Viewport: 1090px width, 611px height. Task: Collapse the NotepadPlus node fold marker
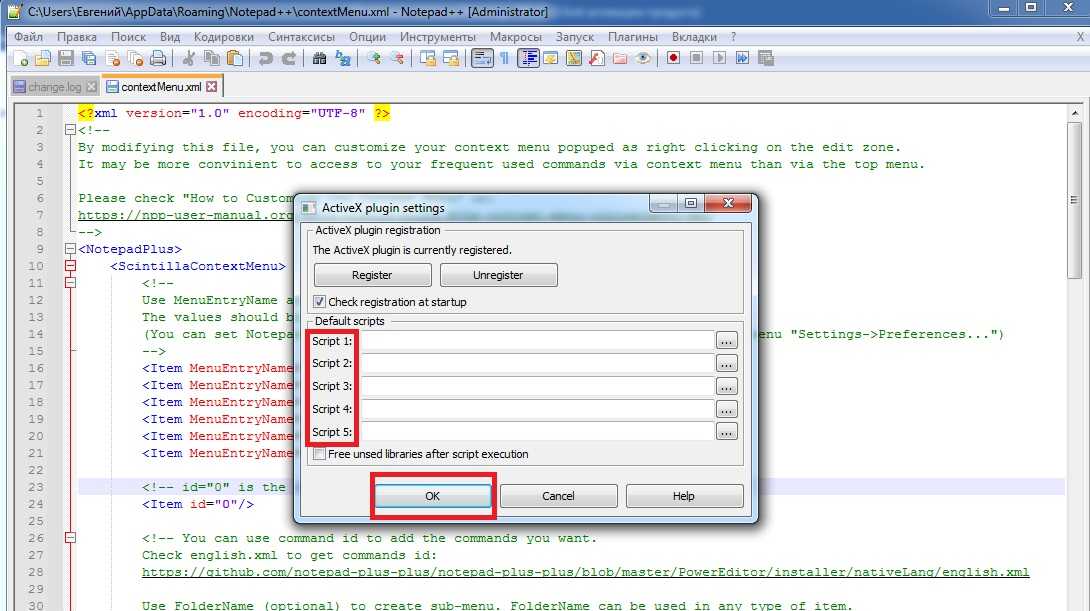pos(70,249)
